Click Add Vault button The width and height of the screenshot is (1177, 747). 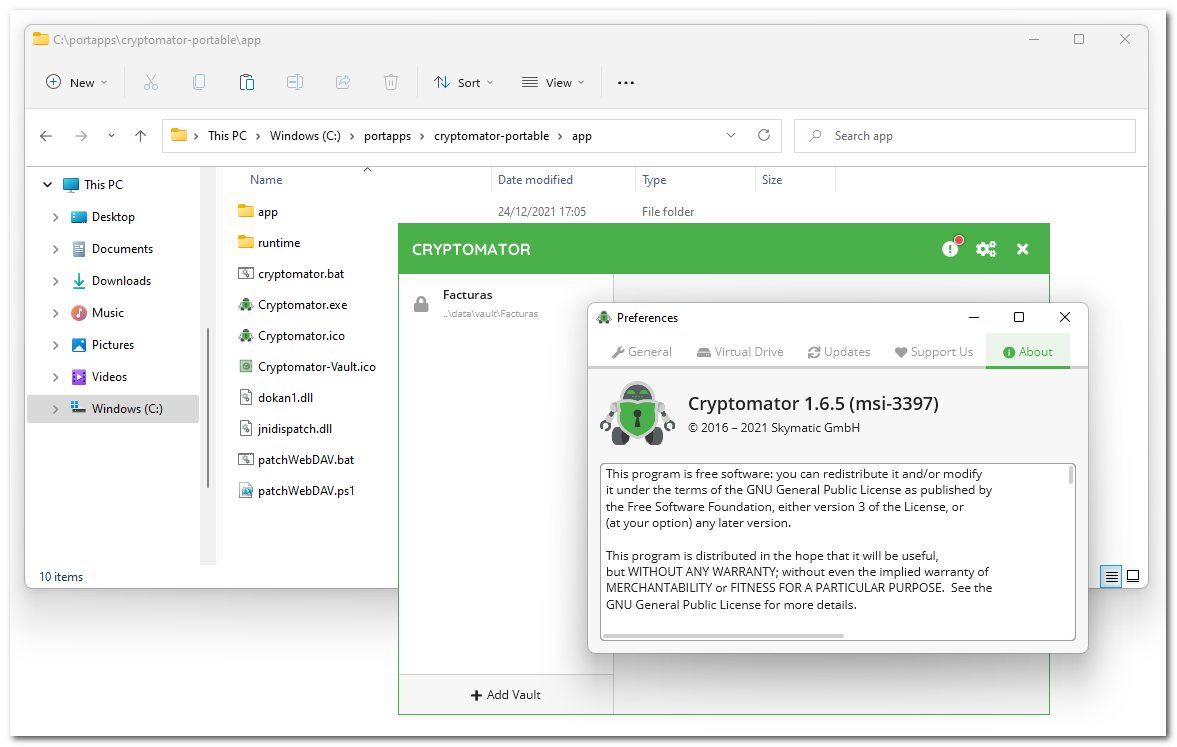506,694
